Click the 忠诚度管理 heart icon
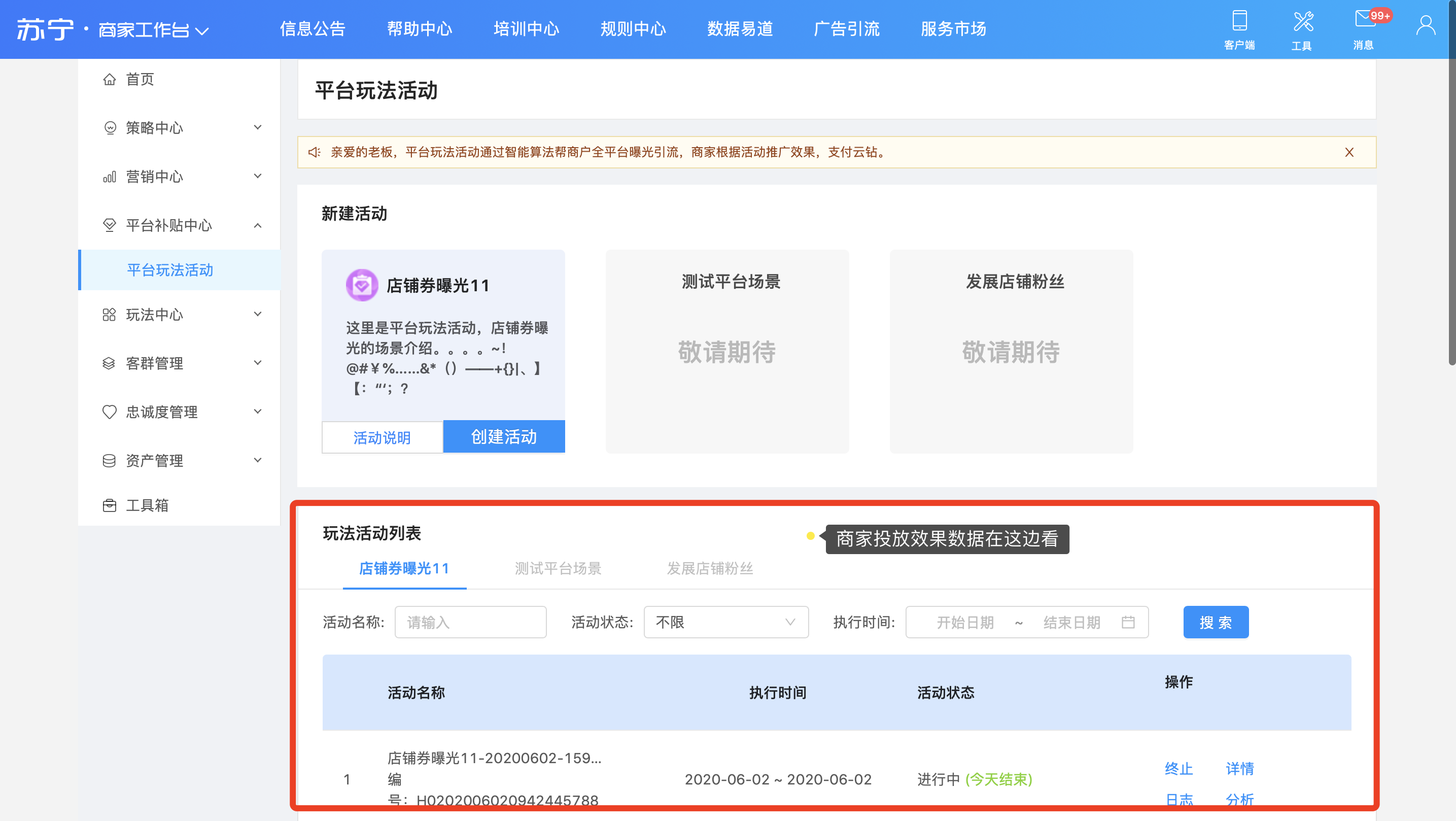Viewport: 1456px width, 821px height. (x=109, y=412)
